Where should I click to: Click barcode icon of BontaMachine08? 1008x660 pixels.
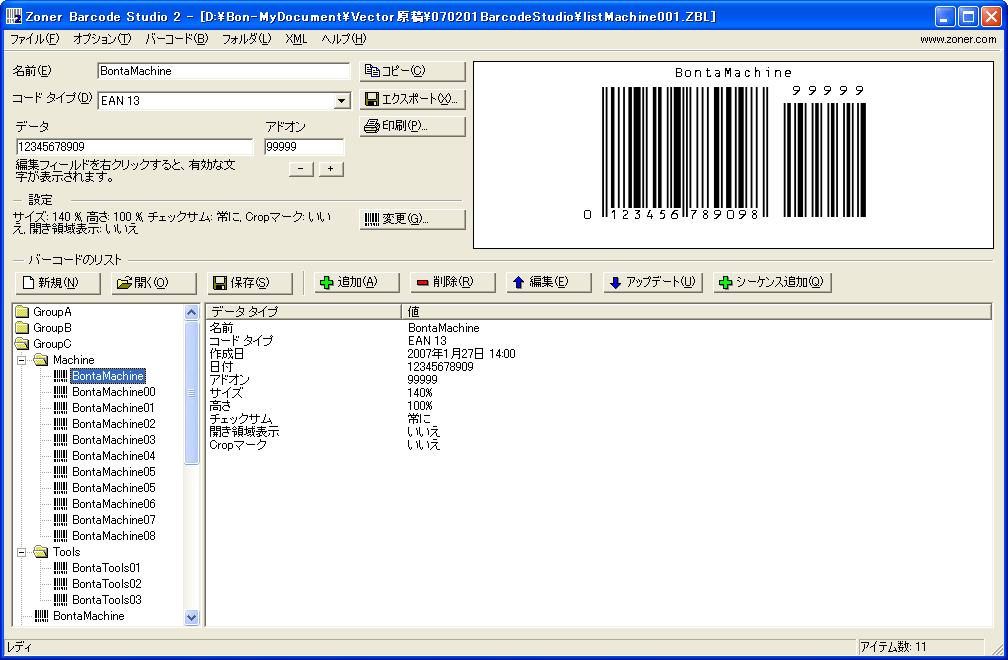click(60, 536)
